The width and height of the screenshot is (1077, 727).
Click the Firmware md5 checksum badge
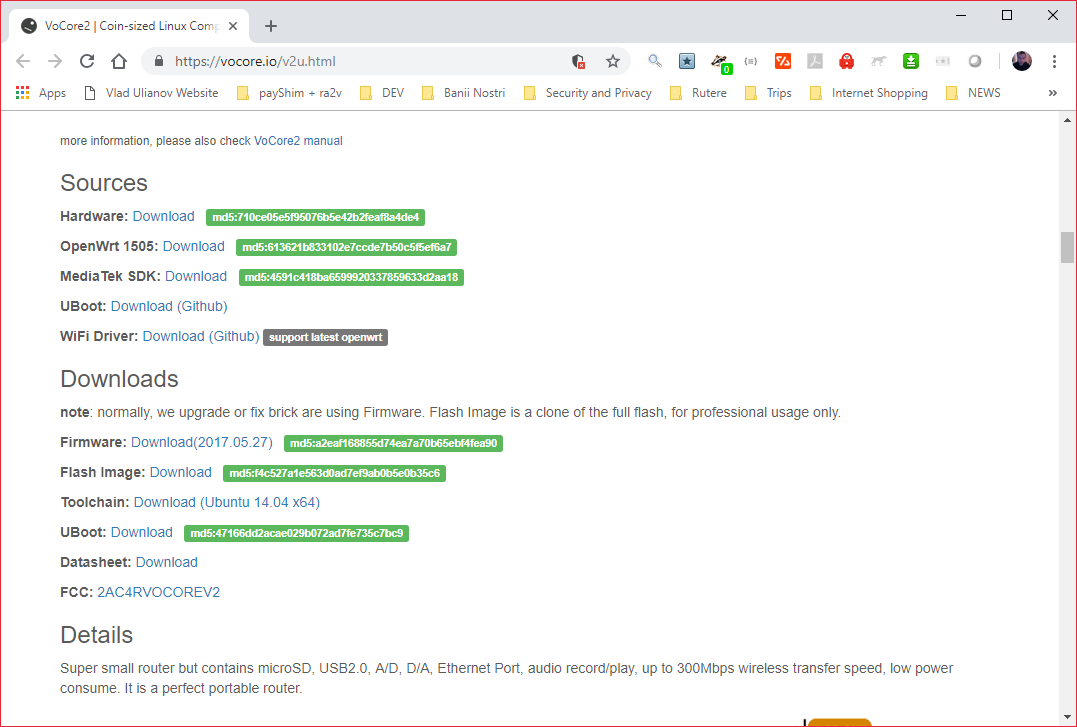coord(394,443)
